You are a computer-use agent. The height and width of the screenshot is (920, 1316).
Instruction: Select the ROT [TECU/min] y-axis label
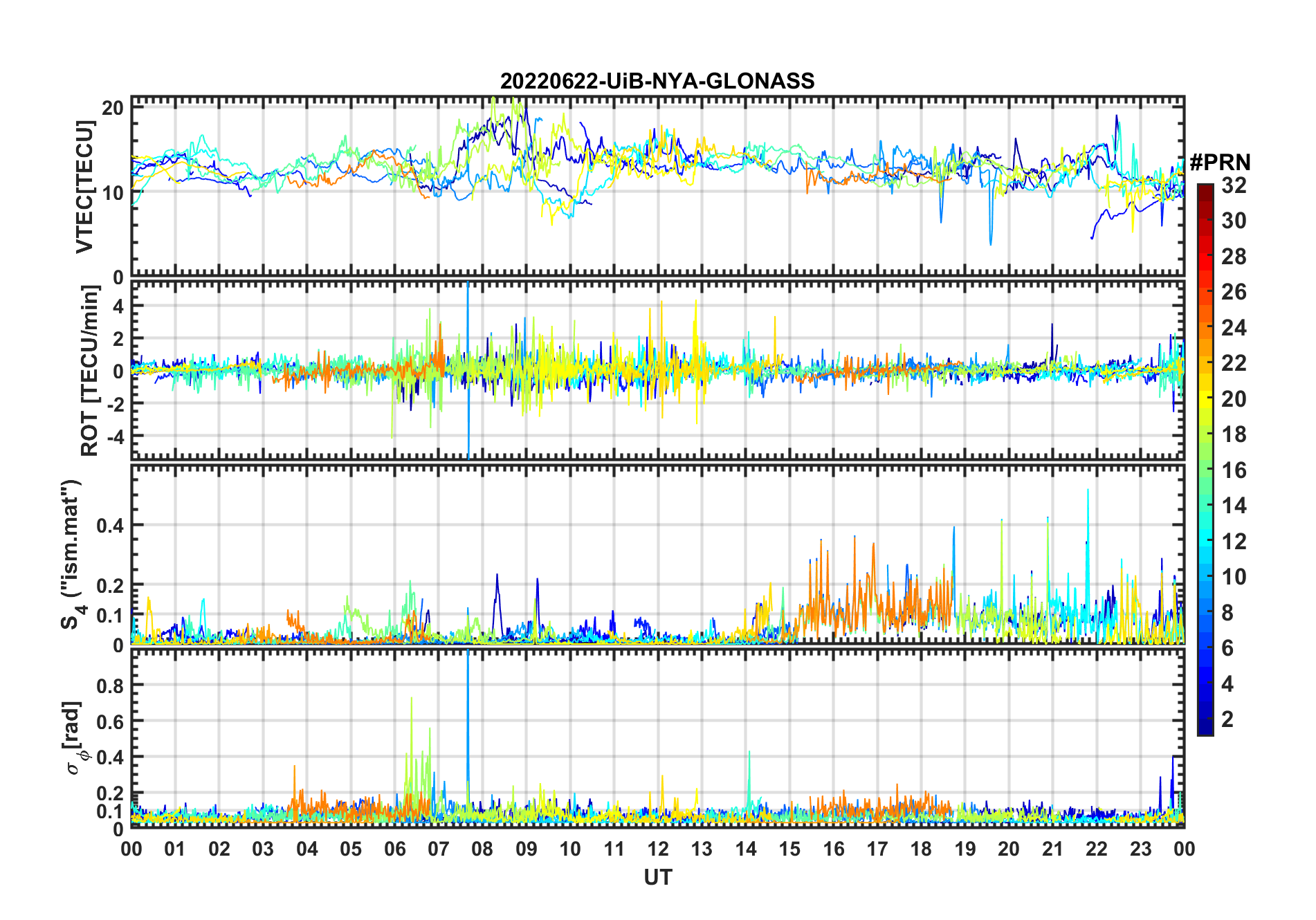tap(89, 371)
